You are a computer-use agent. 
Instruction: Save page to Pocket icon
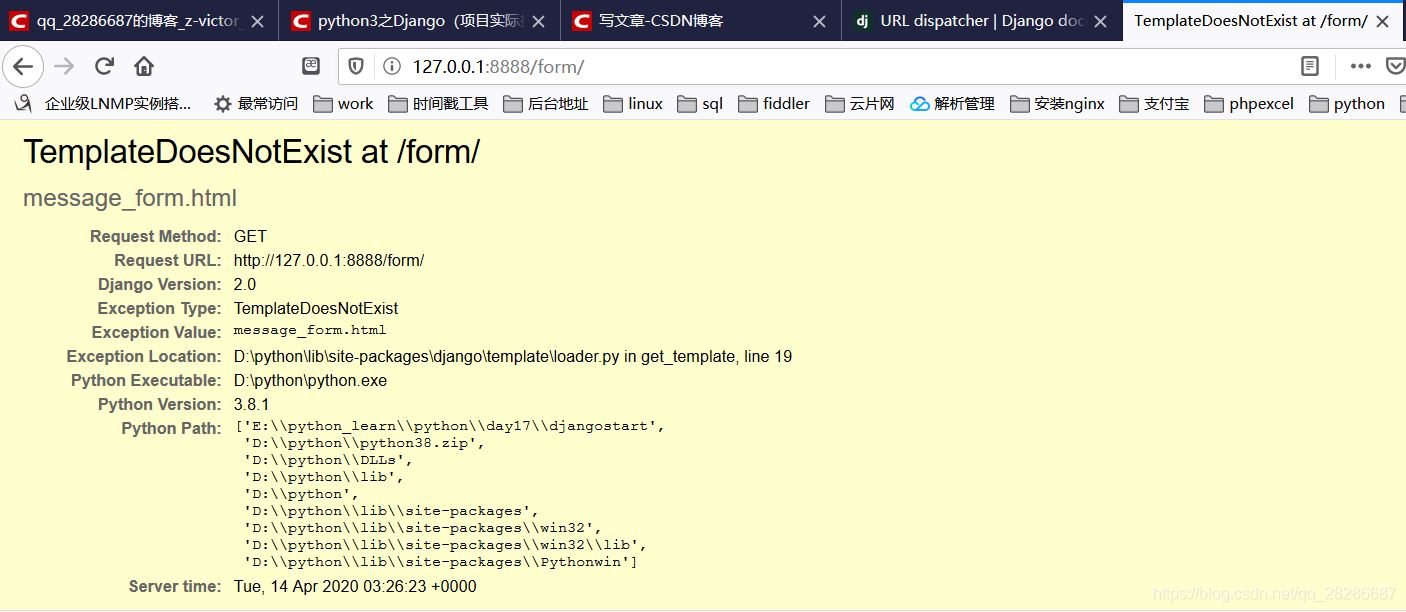click(1396, 66)
